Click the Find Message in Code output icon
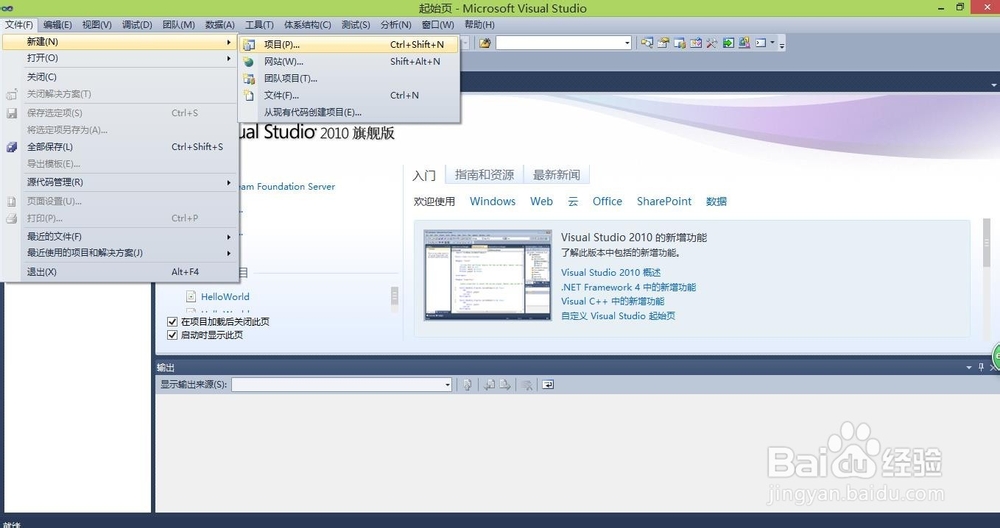The image size is (1000, 528). click(467, 385)
